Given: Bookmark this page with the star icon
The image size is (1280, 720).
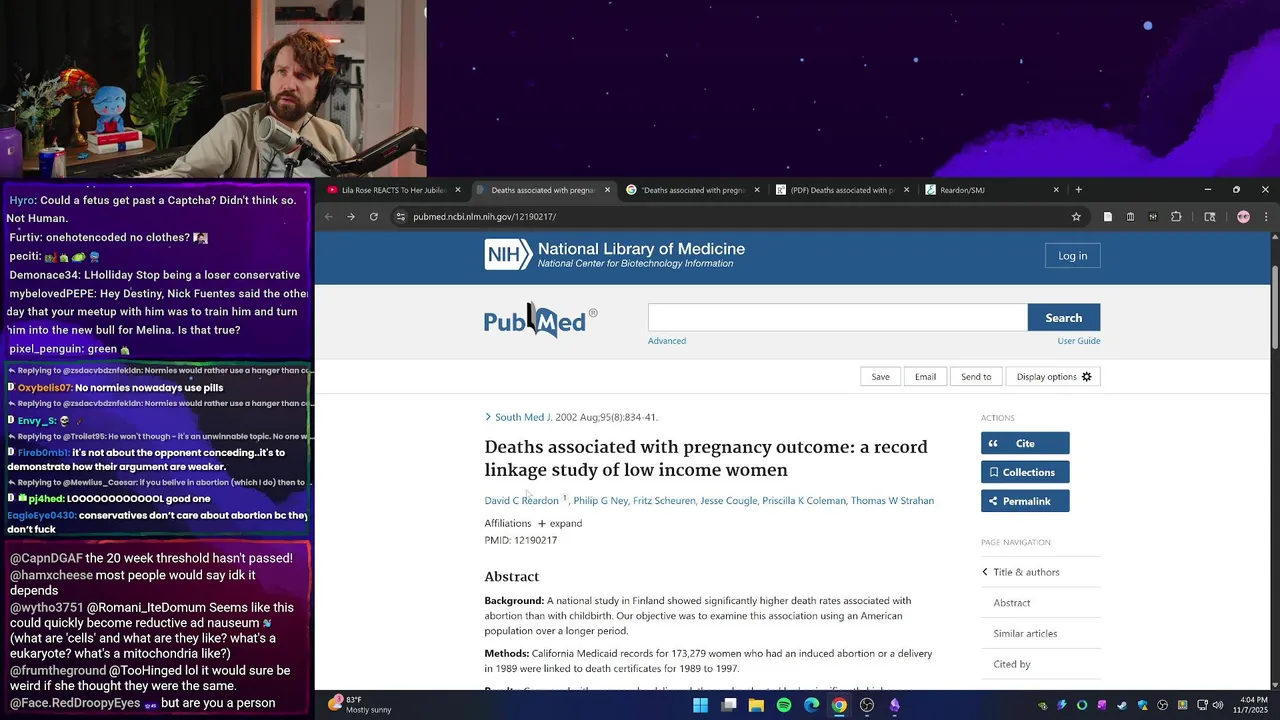Looking at the screenshot, I should click(x=1076, y=216).
